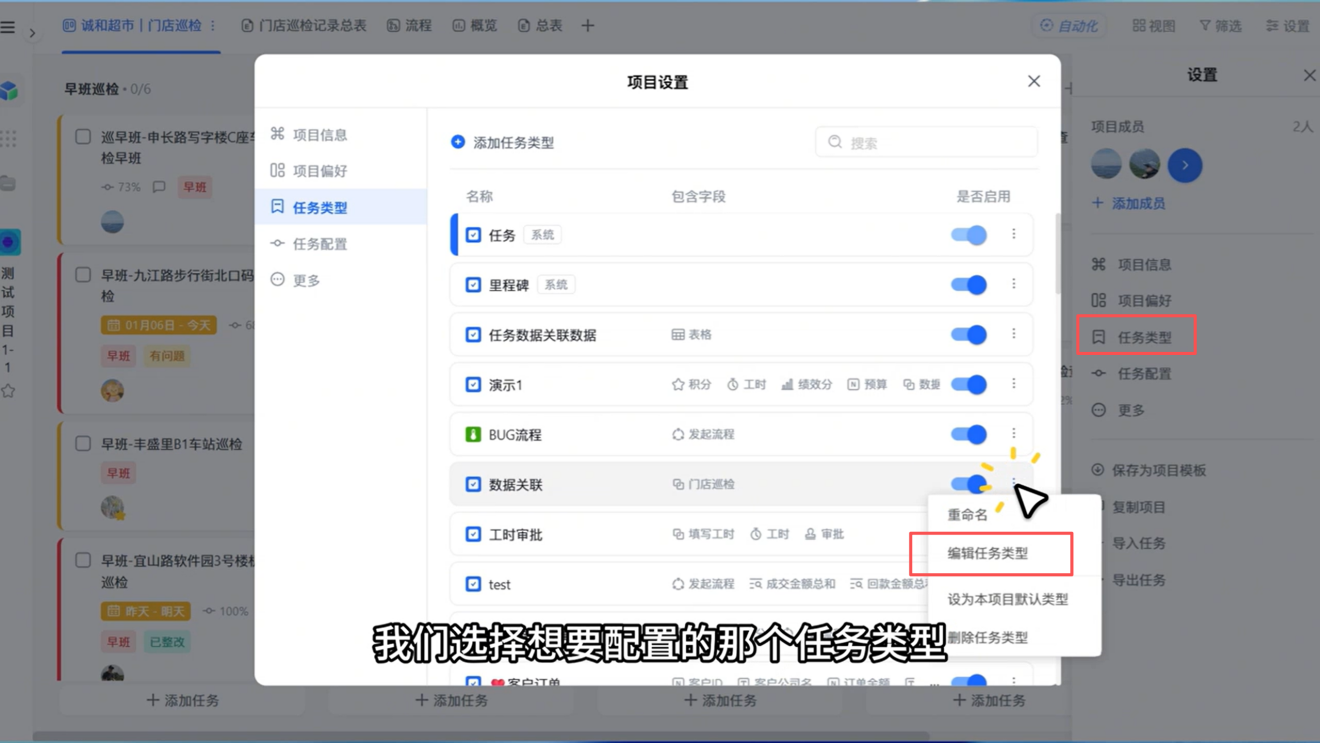Screen dimensions: 1320x743
Task: Select 任务配置 in dialog sidebar
Action: (341, 244)
